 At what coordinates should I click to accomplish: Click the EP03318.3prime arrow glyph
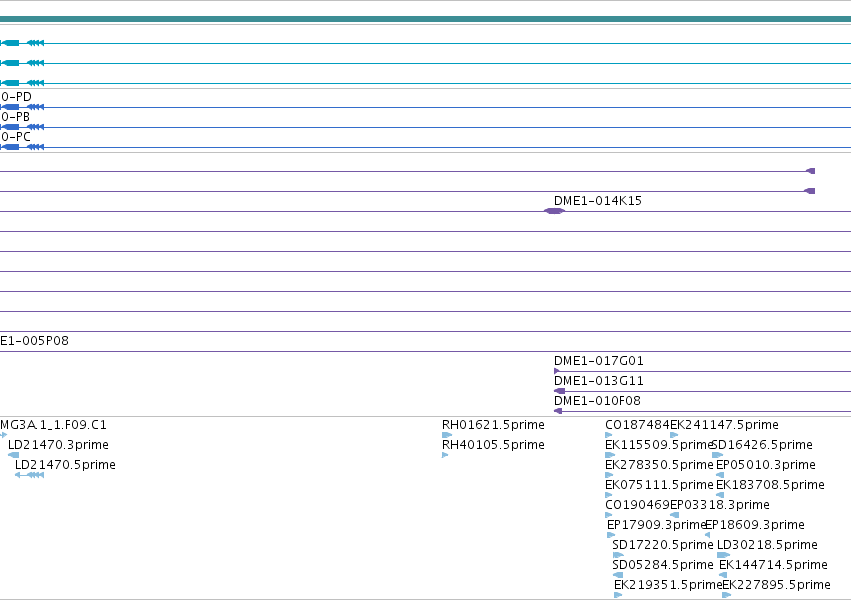point(675,515)
